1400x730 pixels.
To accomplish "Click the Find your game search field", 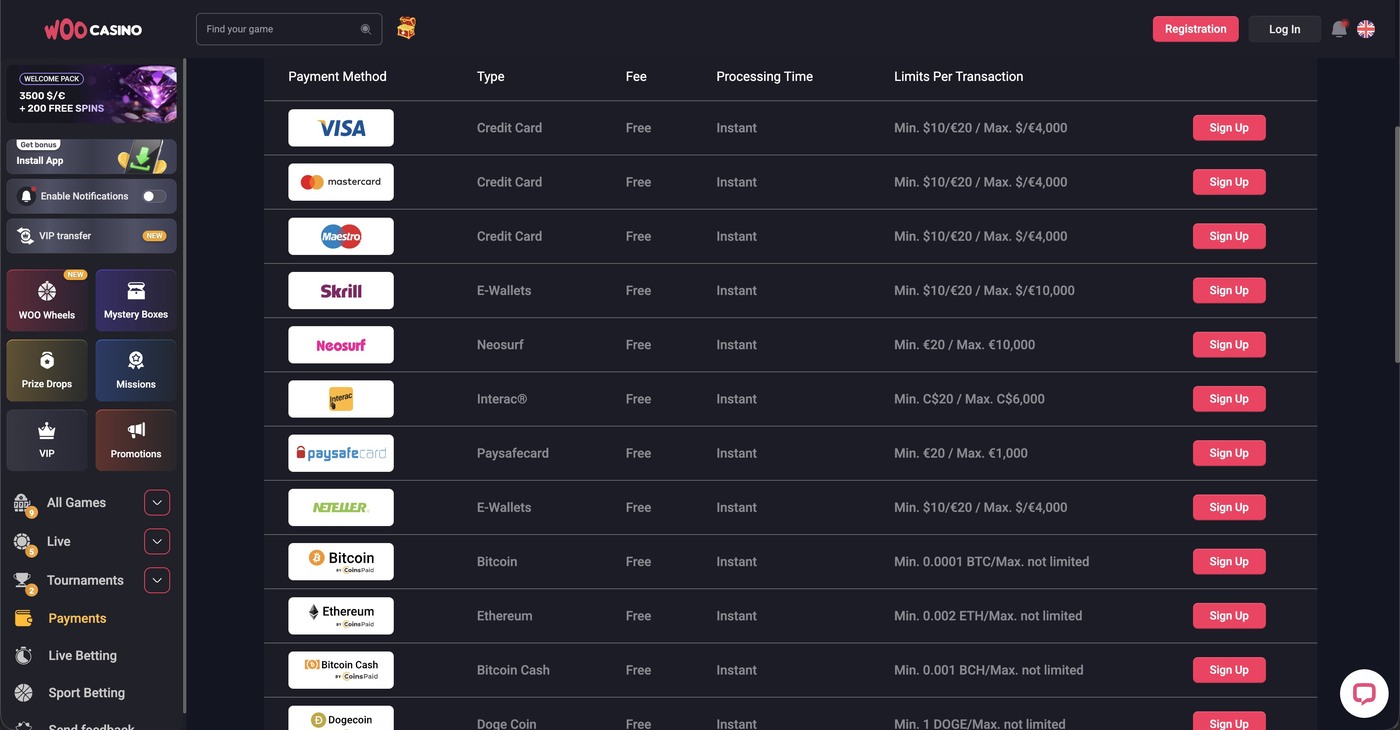I will point(289,29).
